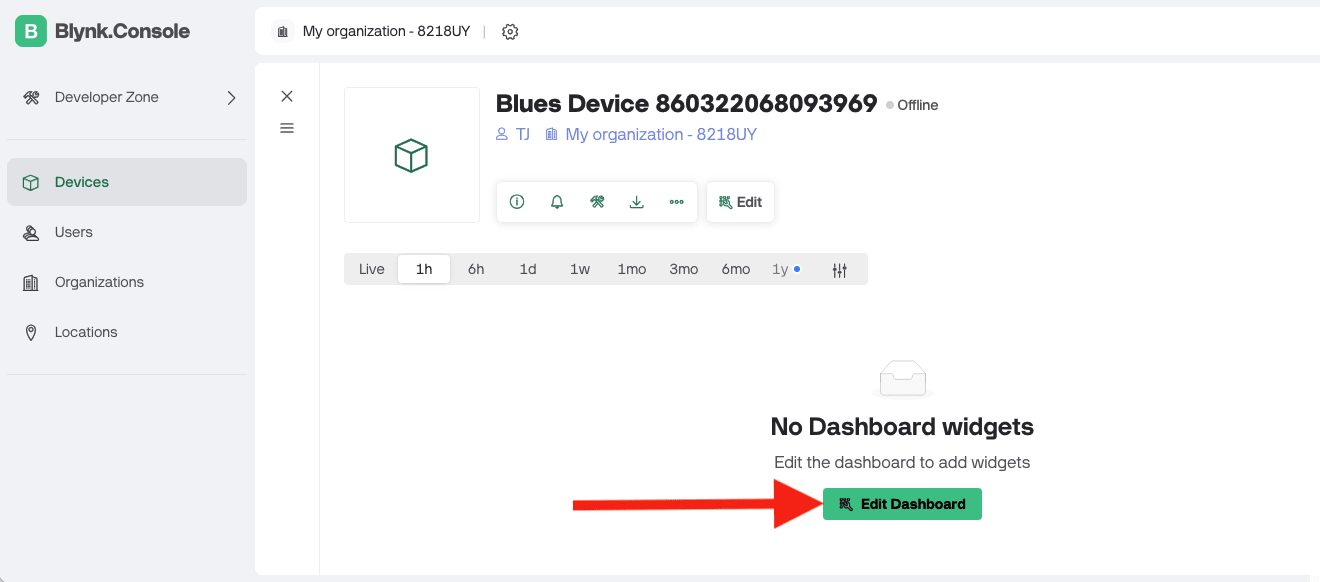The height and width of the screenshot is (582, 1320).
Task: Click My organization - 8218UY in header
Action: (x=386, y=32)
